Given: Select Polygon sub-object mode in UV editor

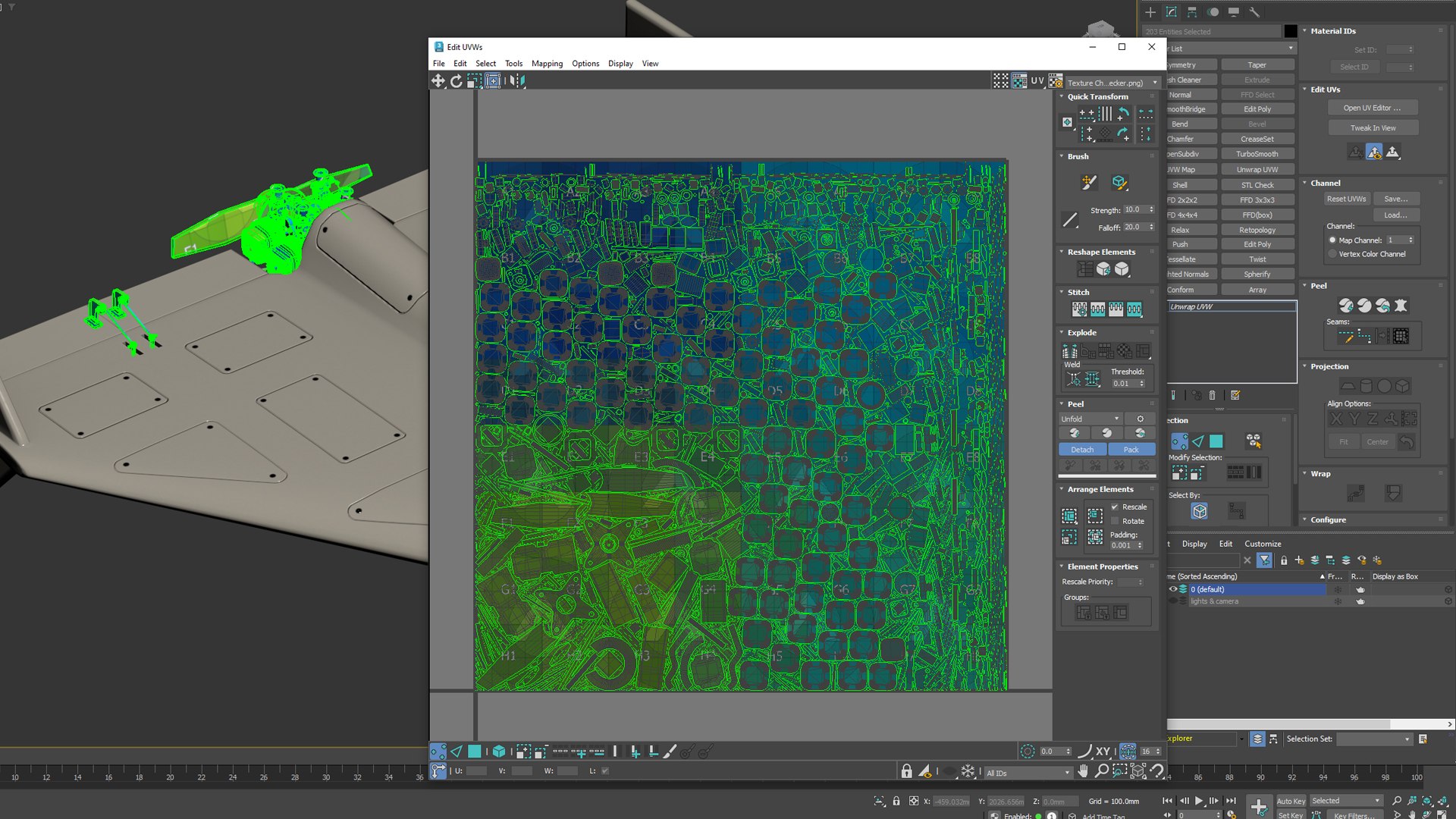Looking at the screenshot, I should (x=474, y=752).
